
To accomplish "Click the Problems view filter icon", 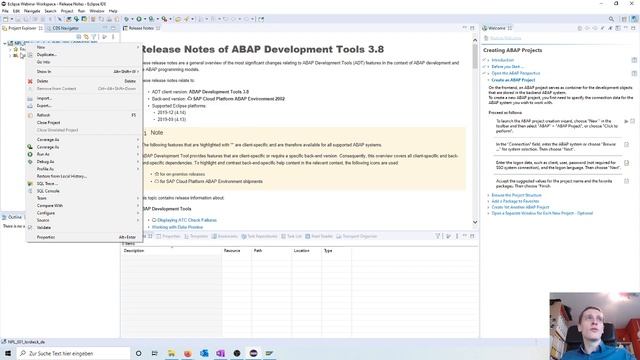I will tap(438, 236).
